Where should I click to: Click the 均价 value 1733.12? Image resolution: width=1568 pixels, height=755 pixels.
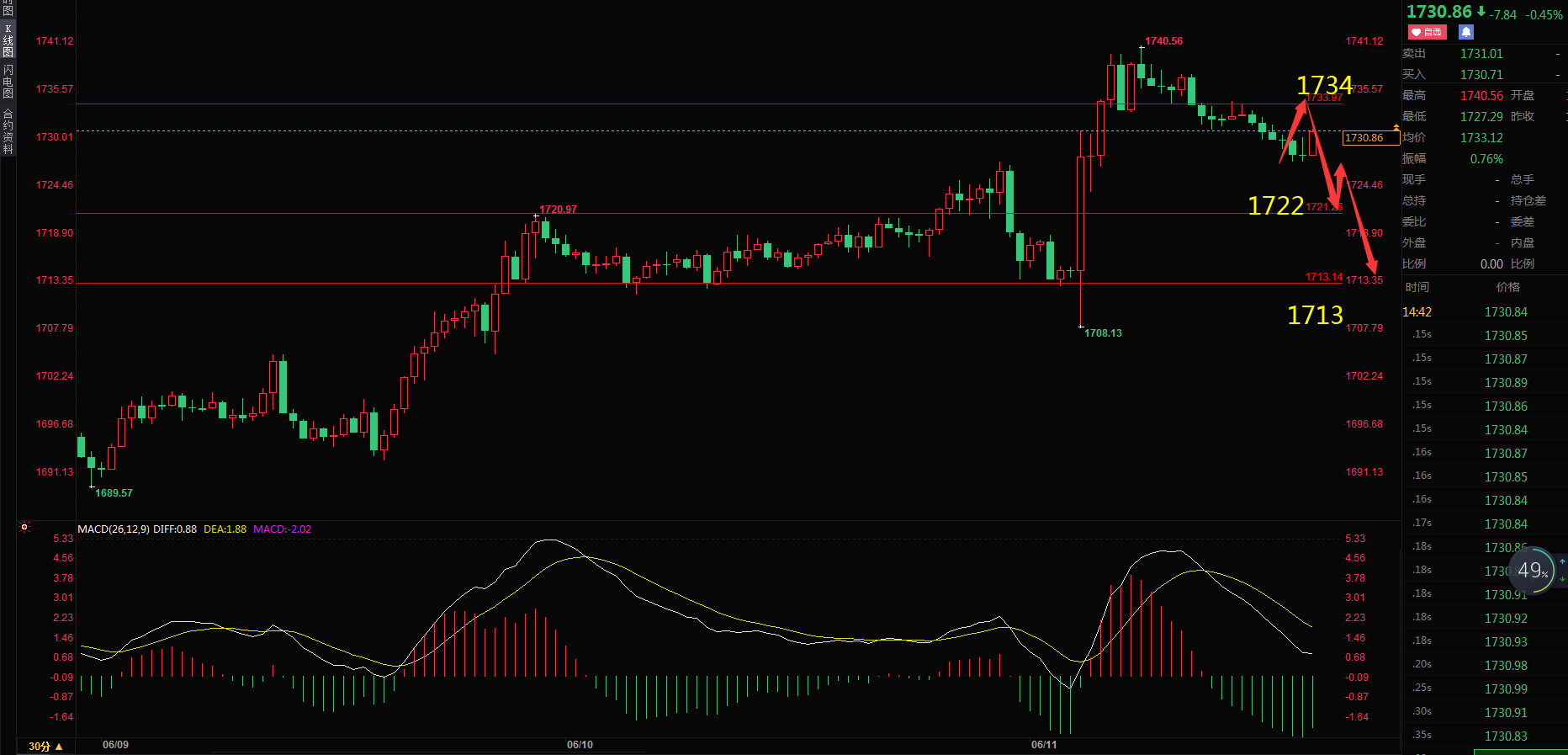coord(1481,138)
